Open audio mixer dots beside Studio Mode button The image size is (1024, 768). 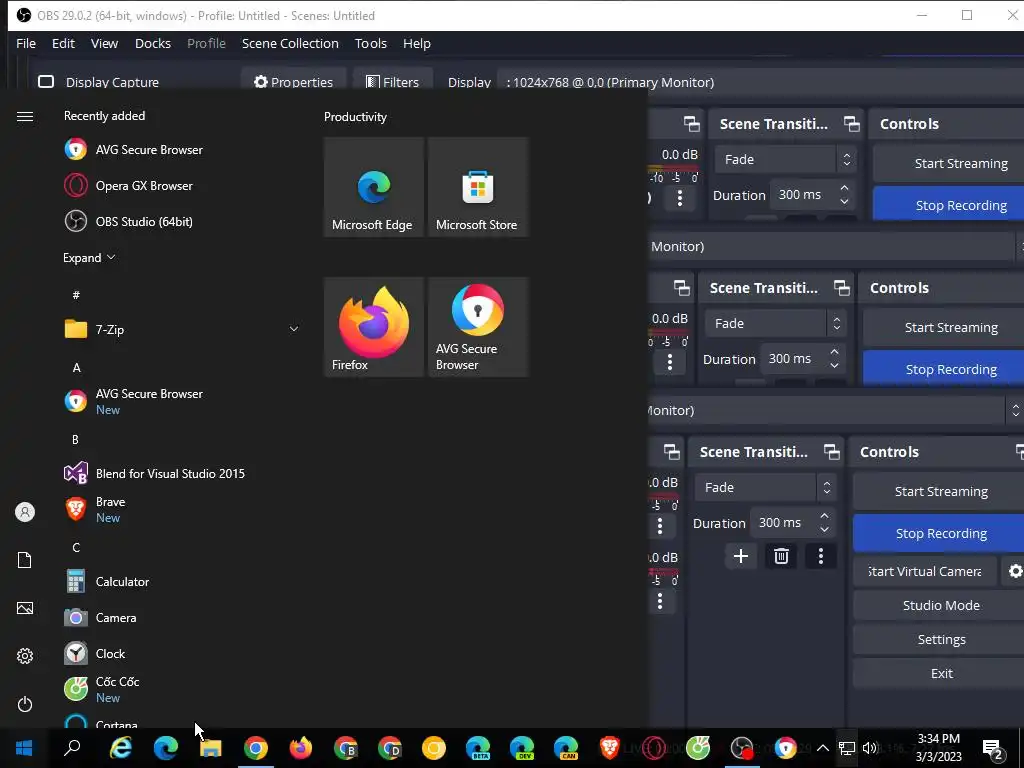pos(660,601)
